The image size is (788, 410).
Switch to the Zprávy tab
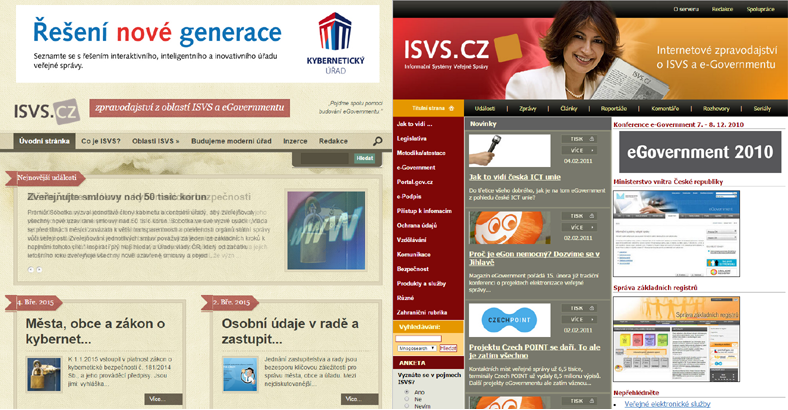(527, 109)
